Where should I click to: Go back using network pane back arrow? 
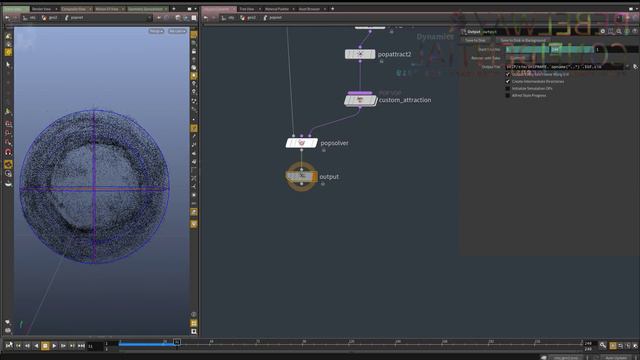point(206,18)
